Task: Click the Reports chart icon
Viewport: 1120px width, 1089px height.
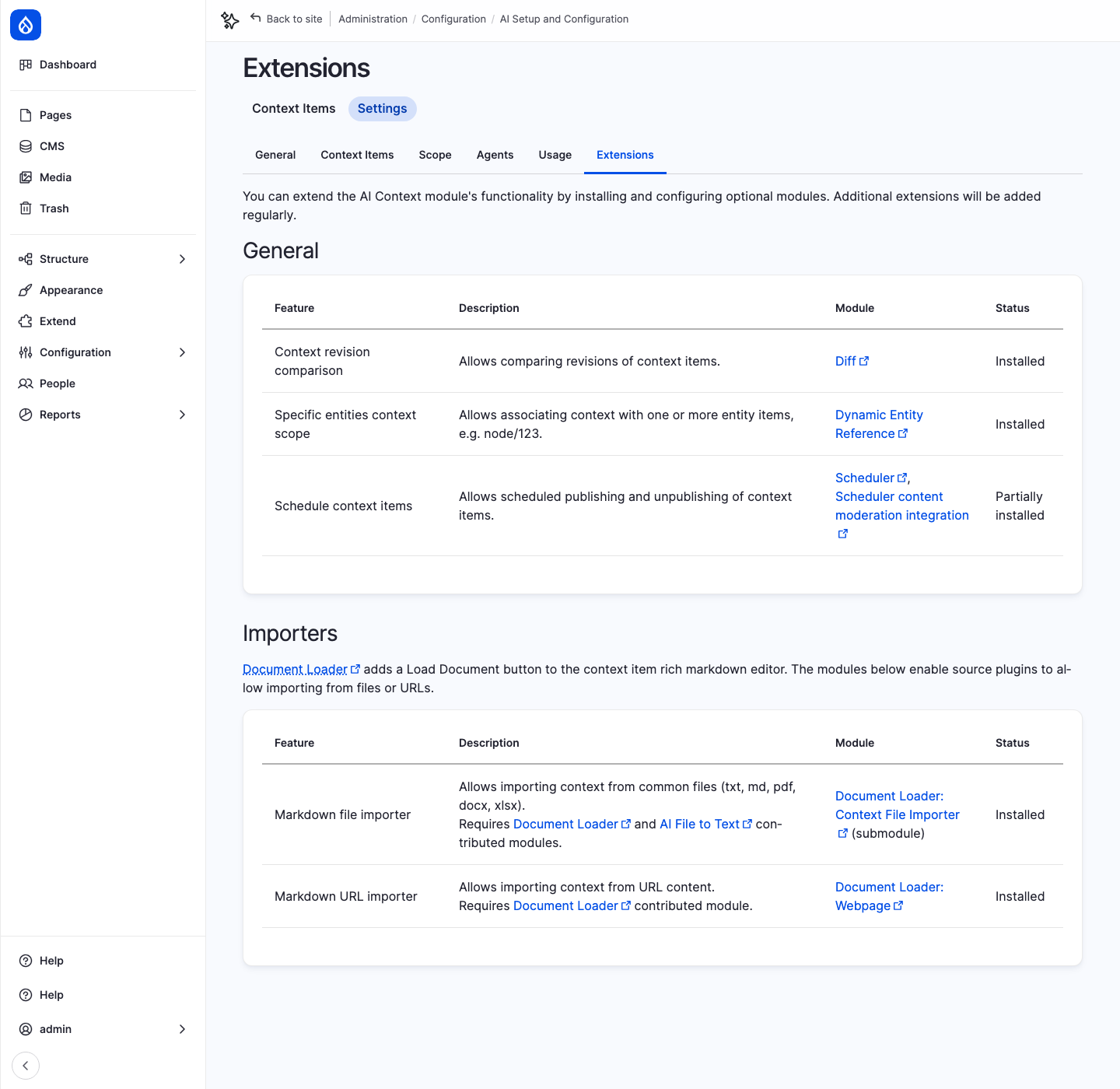Action: (x=26, y=415)
